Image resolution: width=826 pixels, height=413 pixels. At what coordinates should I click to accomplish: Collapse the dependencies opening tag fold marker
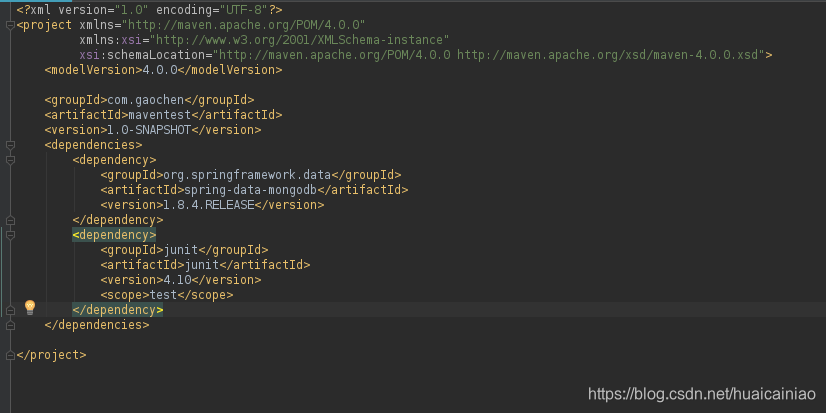[x=10, y=145]
